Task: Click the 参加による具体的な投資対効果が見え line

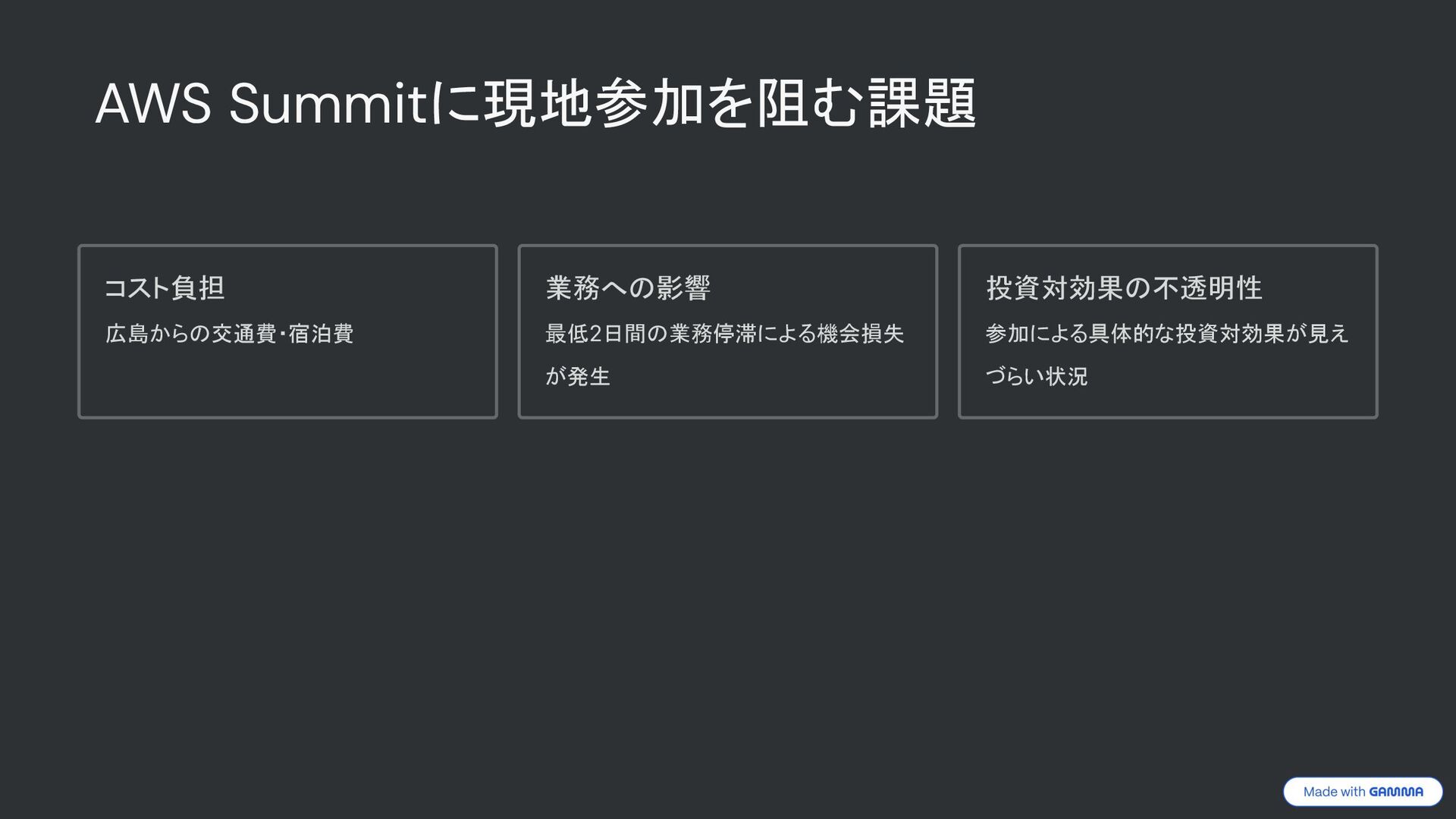Action: [x=1167, y=334]
